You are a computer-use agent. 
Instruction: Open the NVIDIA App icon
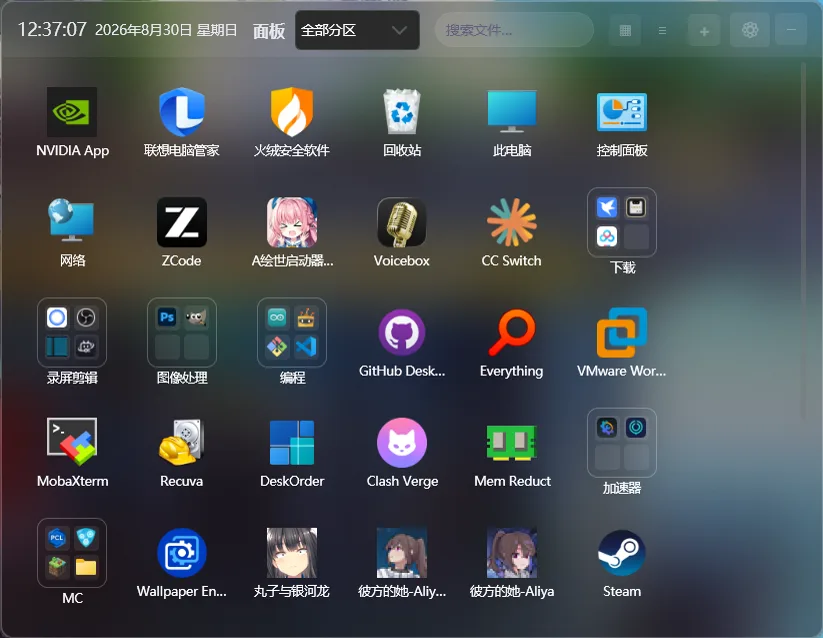(72, 112)
